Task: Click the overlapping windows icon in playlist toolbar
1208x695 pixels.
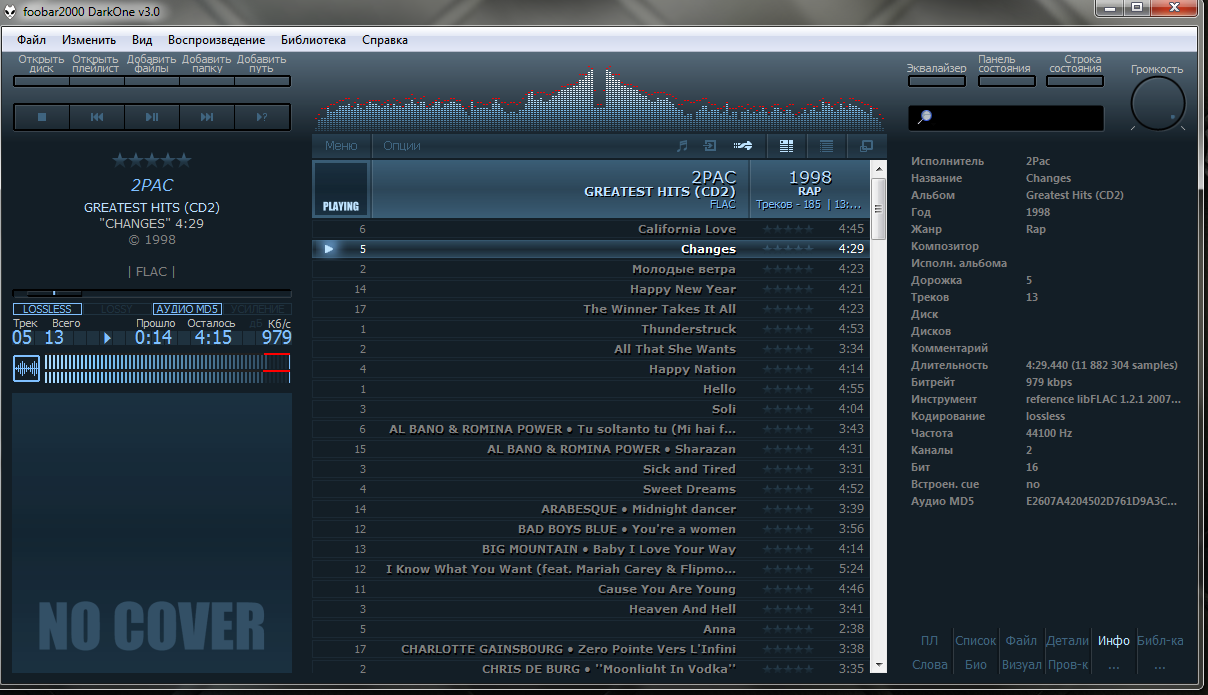Action: click(x=866, y=146)
